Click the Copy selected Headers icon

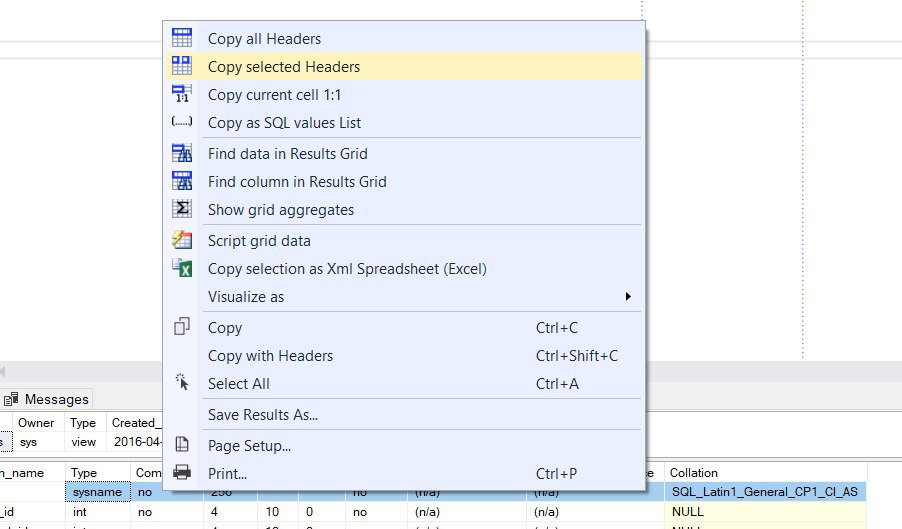tap(182, 67)
